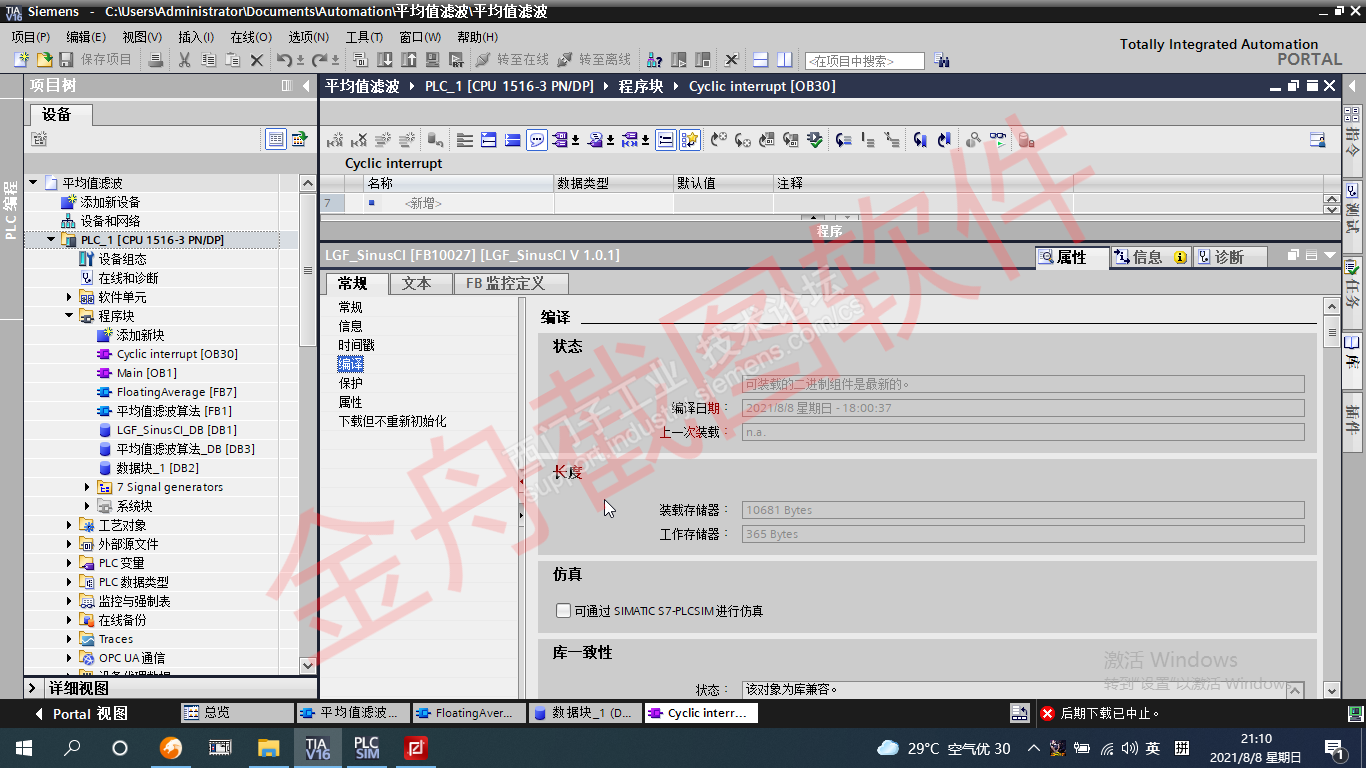The width and height of the screenshot is (1366, 768).
Task: Select 时间戳 in properties navigation
Action: click(357, 345)
